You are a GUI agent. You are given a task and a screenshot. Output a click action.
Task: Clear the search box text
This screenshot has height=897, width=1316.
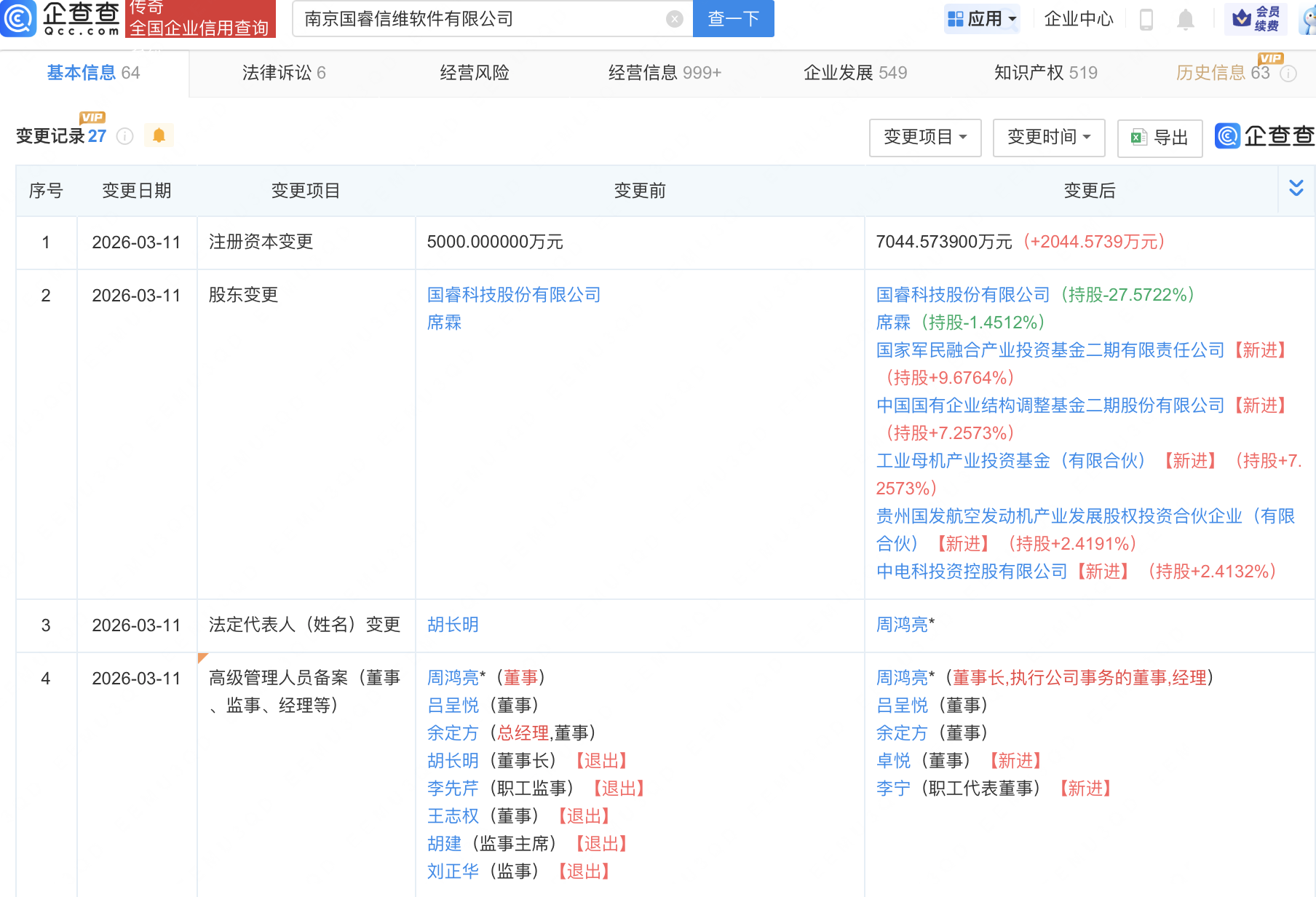(674, 19)
